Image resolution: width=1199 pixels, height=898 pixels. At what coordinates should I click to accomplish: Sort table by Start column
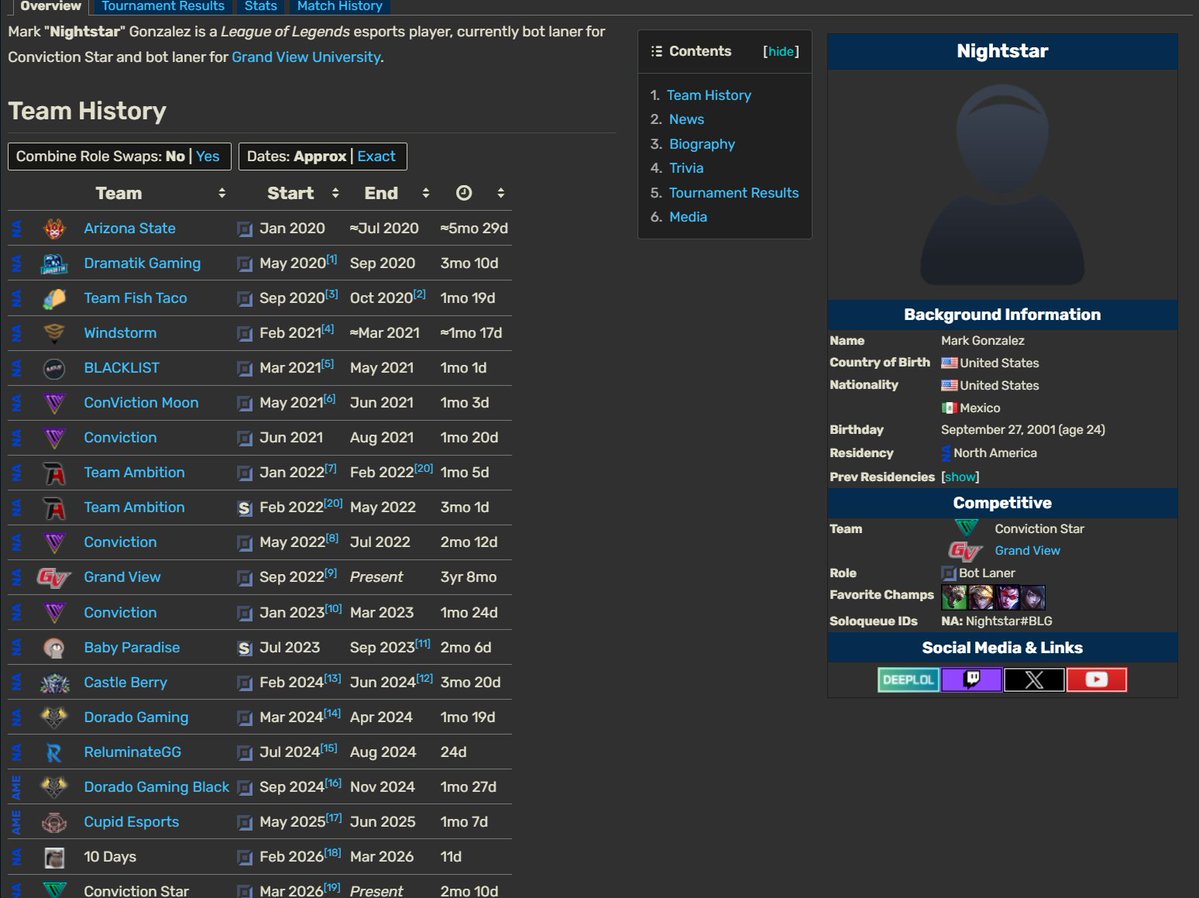click(x=335, y=193)
